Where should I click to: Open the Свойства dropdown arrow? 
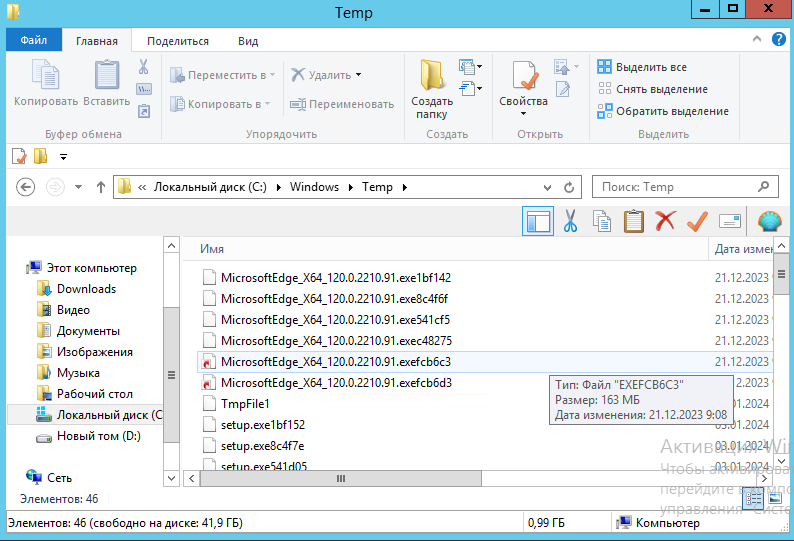click(x=524, y=113)
